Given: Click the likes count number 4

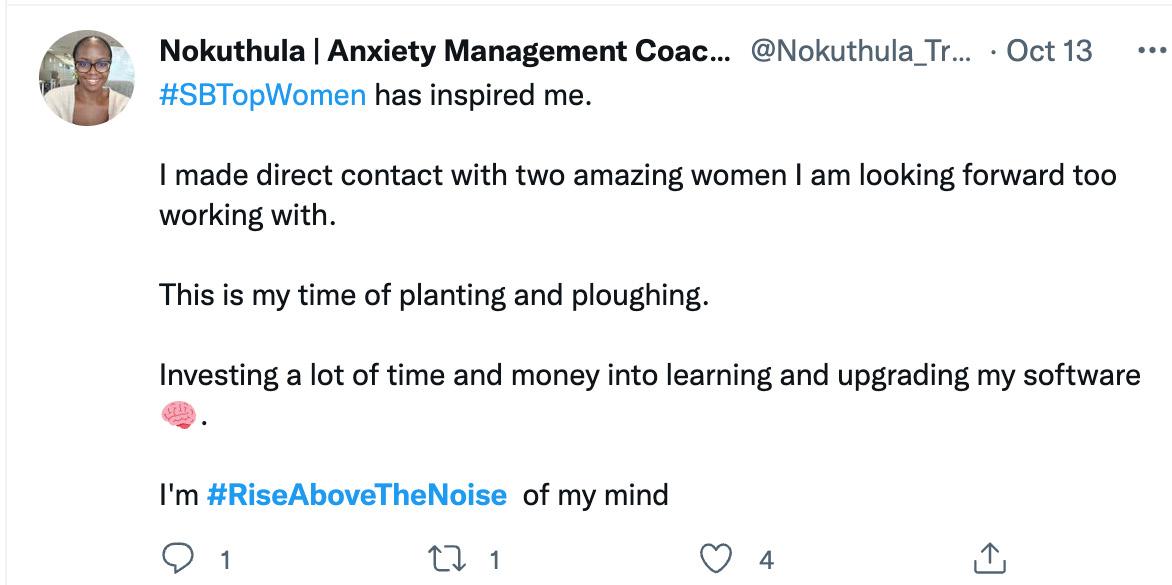Looking at the screenshot, I should click(766, 560).
